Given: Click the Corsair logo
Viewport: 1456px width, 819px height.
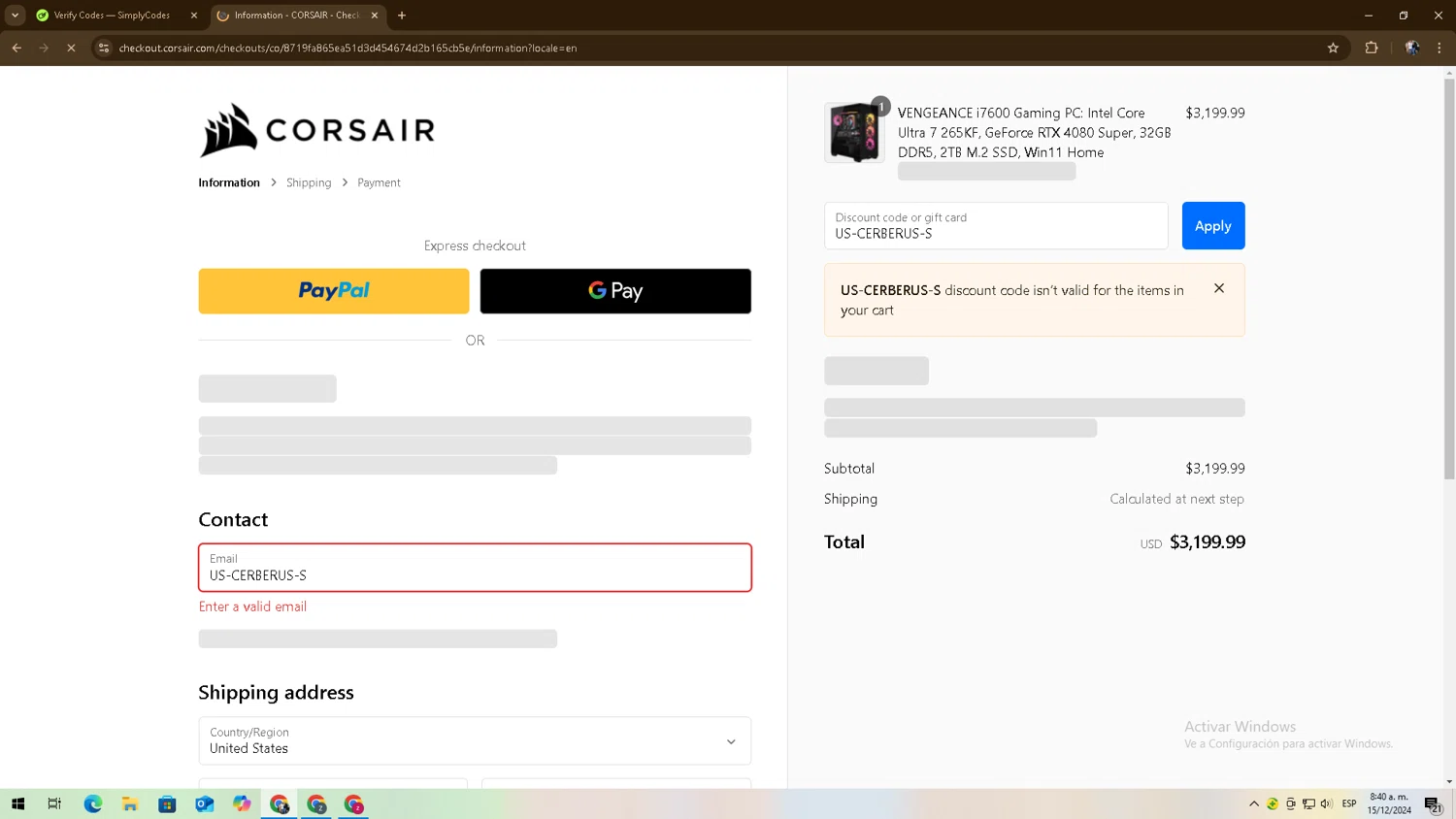Looking at the screenshot, I should [317, 130].
